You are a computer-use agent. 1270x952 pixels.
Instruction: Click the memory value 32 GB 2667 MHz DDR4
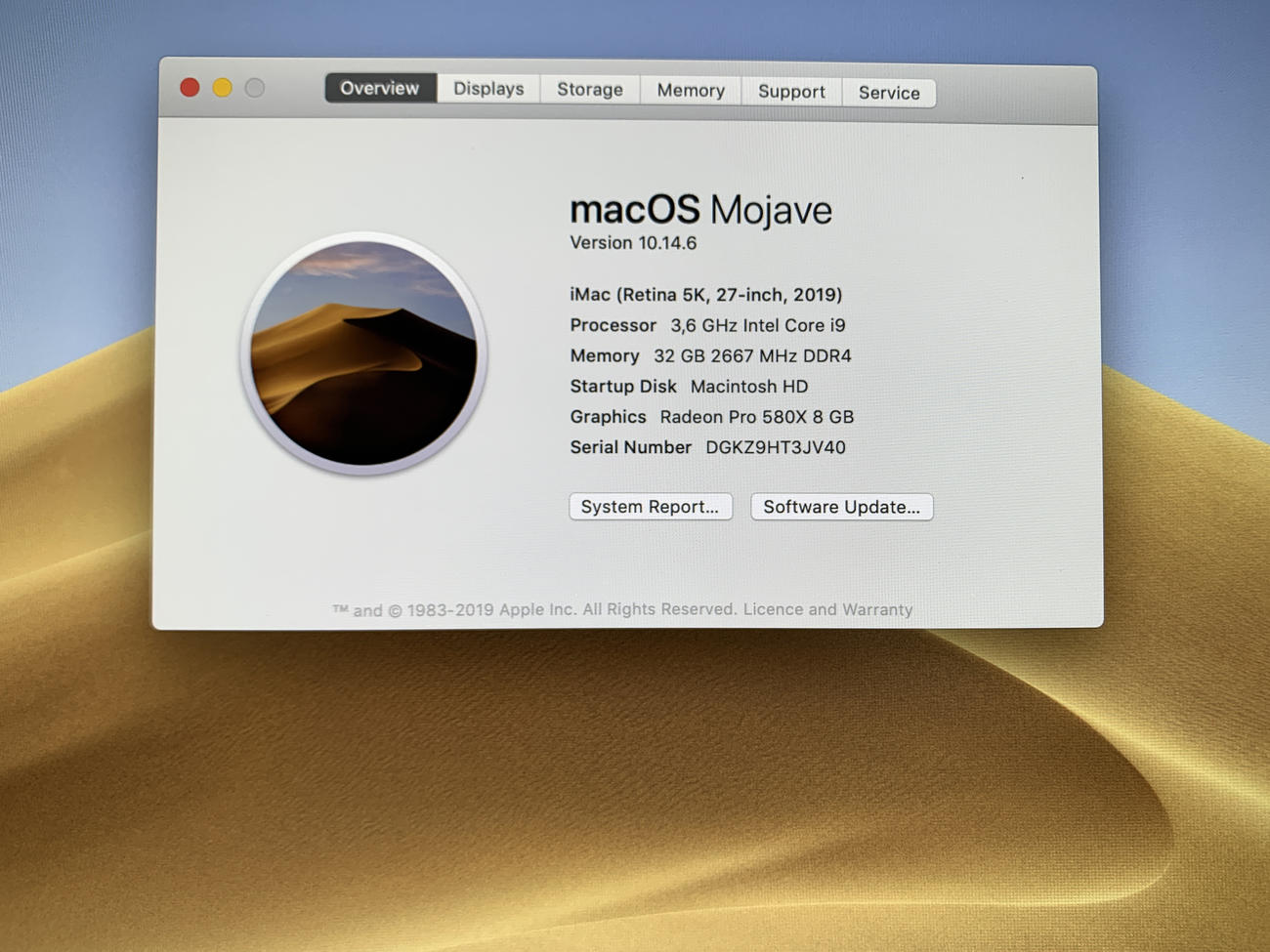click(x=752, y=356)
